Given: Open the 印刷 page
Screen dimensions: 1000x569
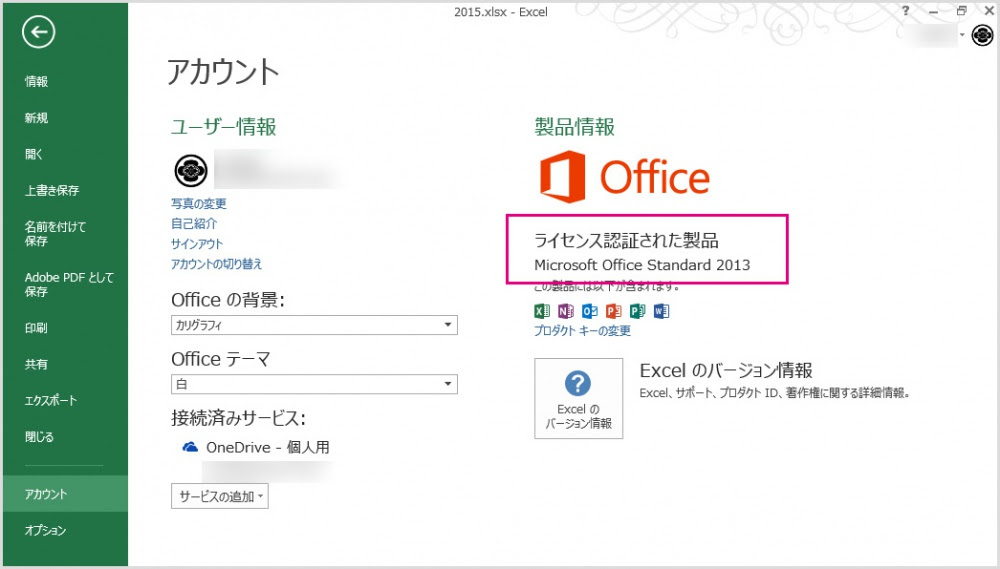Looking at the screenshot, I should (36, 328).
